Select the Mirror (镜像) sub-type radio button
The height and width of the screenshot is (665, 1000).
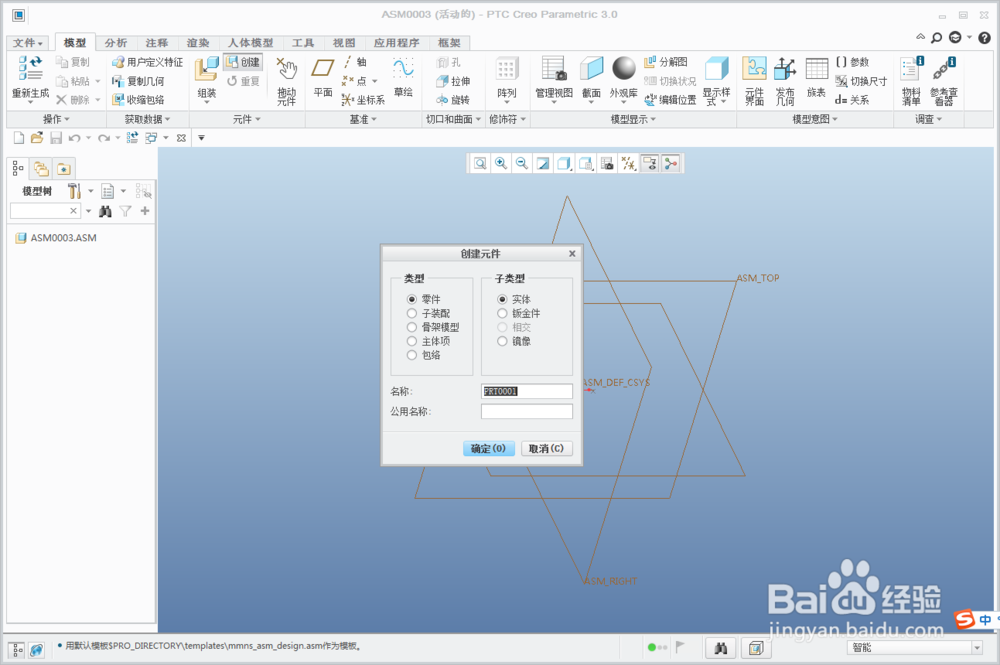click(x=502, y=341)
